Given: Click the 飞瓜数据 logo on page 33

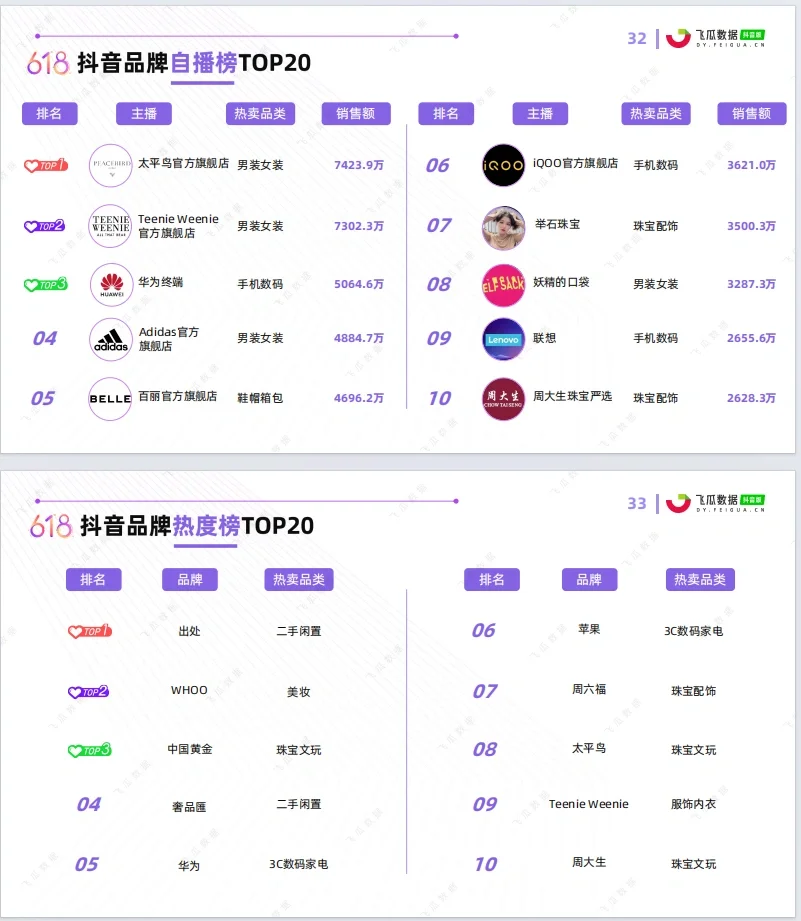Looking at the screenshot, I should [x=715, y=503].
